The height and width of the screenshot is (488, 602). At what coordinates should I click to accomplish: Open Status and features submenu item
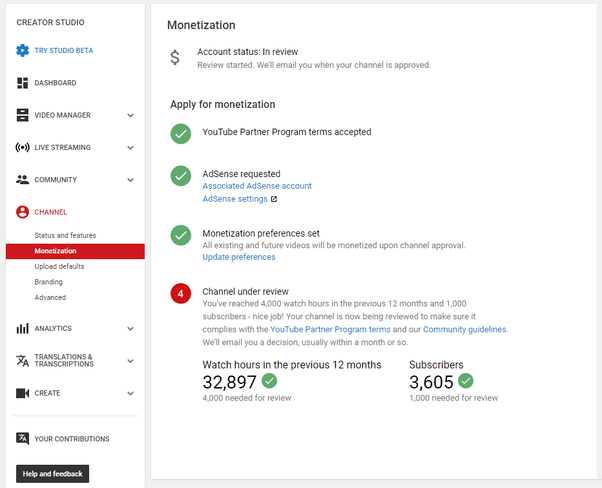(65, 235)
